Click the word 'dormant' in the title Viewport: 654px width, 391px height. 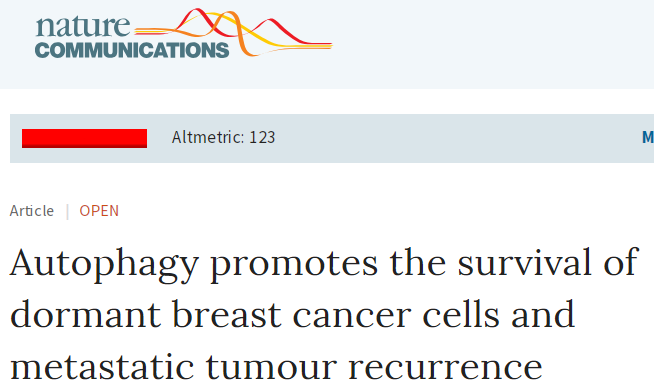pyautogui.click(x=85, y=315)
